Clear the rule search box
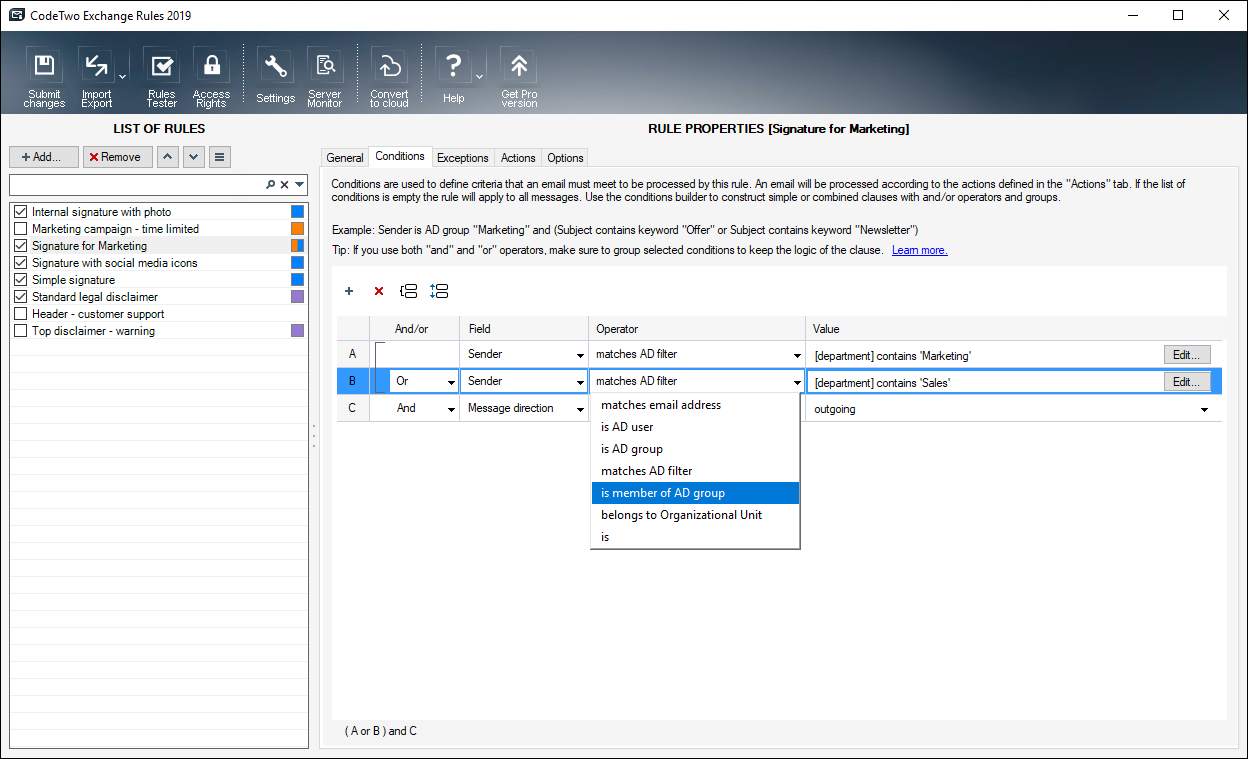Image resolution: width=1248 pixels, height=759 pixels. tap(284, 185)
